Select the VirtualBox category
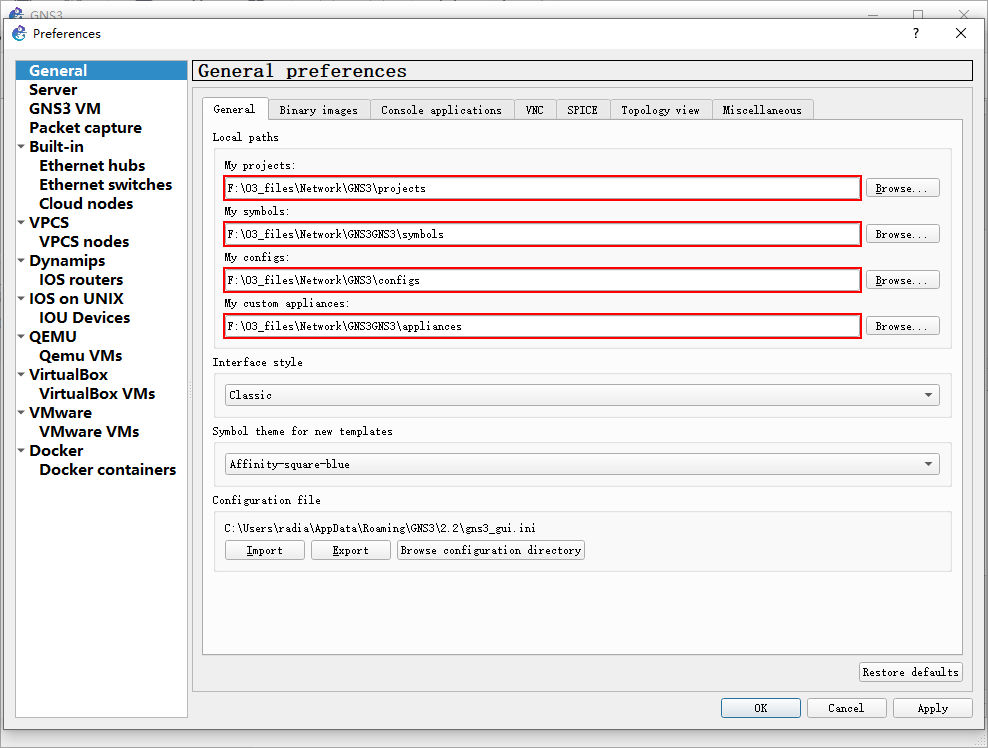 tap(68, 374)
